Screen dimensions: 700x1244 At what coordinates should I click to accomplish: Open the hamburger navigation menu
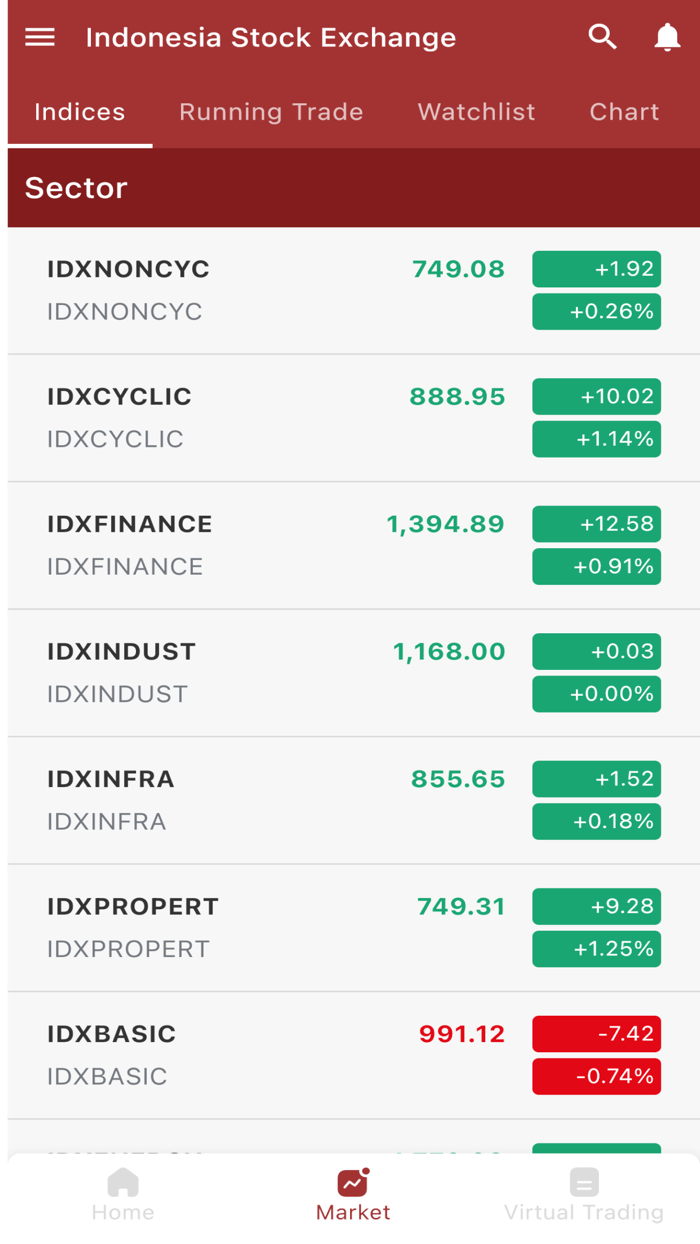(x=39, y=37)
